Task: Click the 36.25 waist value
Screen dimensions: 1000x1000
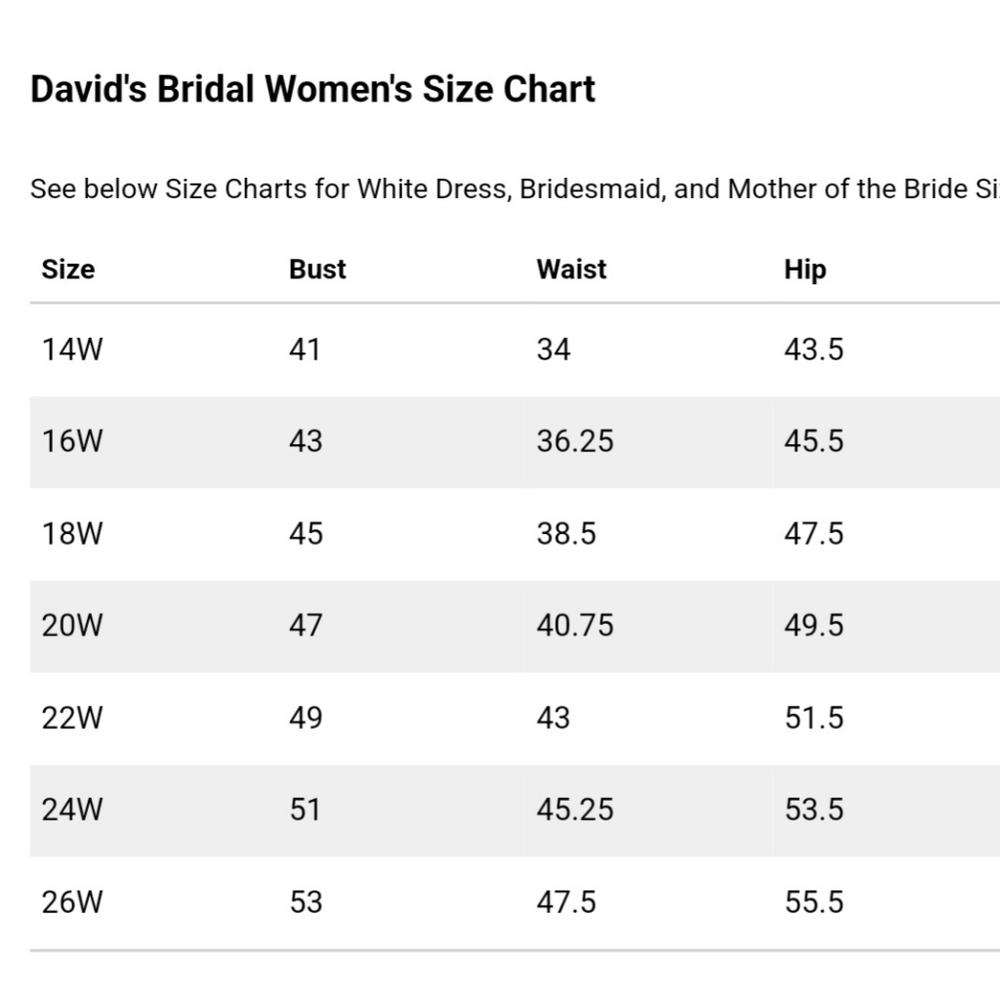Action: point(575,441)
